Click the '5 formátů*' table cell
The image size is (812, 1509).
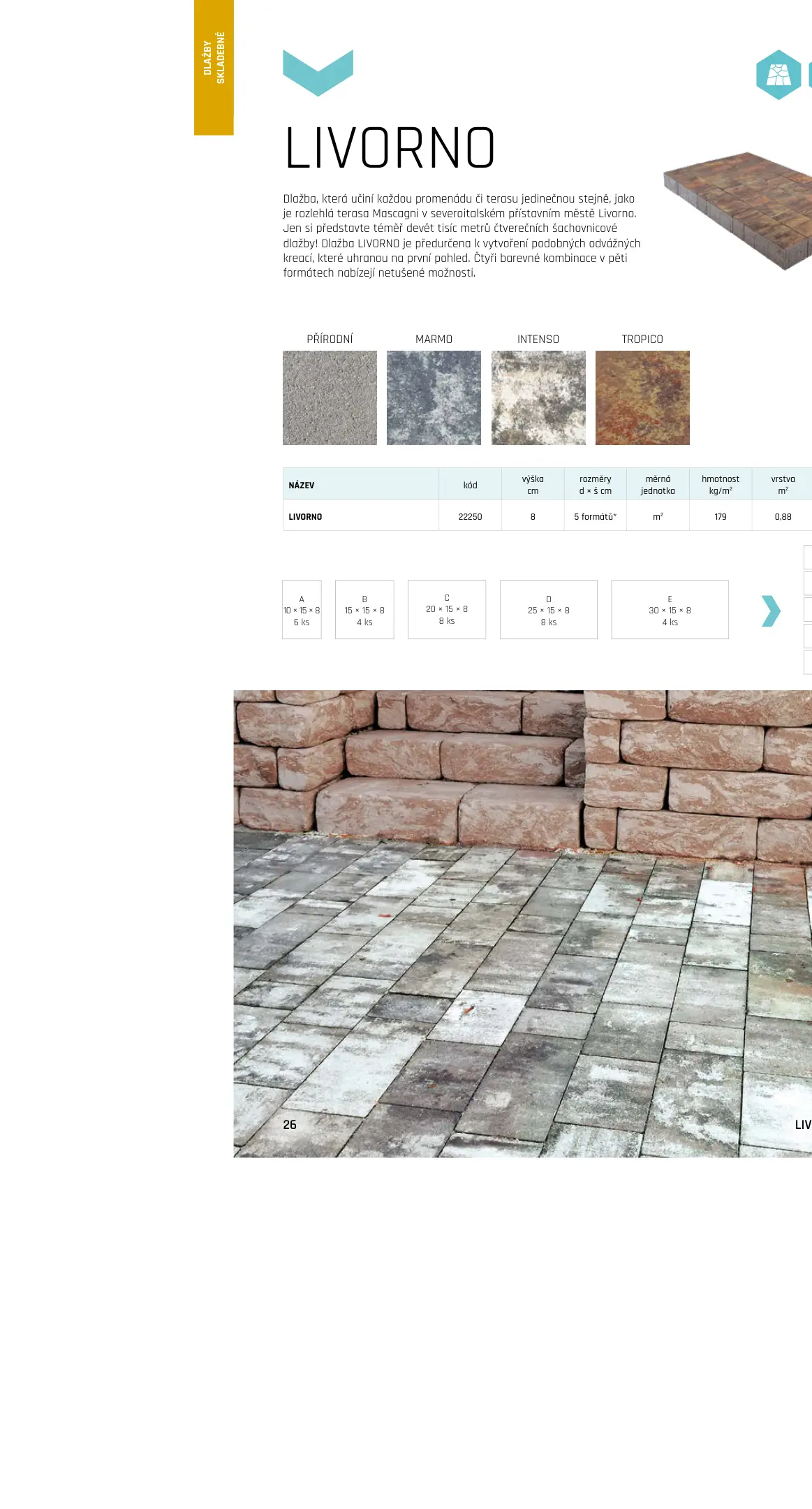(595, 516)
